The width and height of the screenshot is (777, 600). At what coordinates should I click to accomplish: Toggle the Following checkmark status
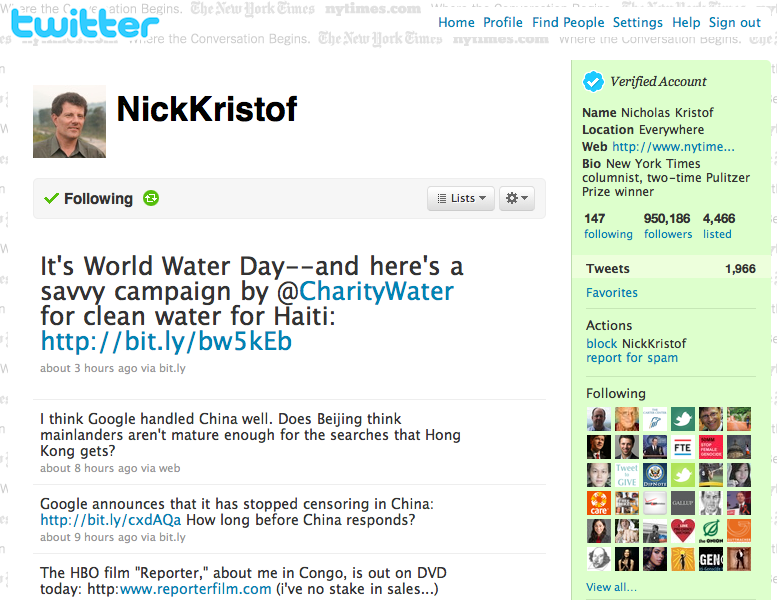click(x=89, y=199)
